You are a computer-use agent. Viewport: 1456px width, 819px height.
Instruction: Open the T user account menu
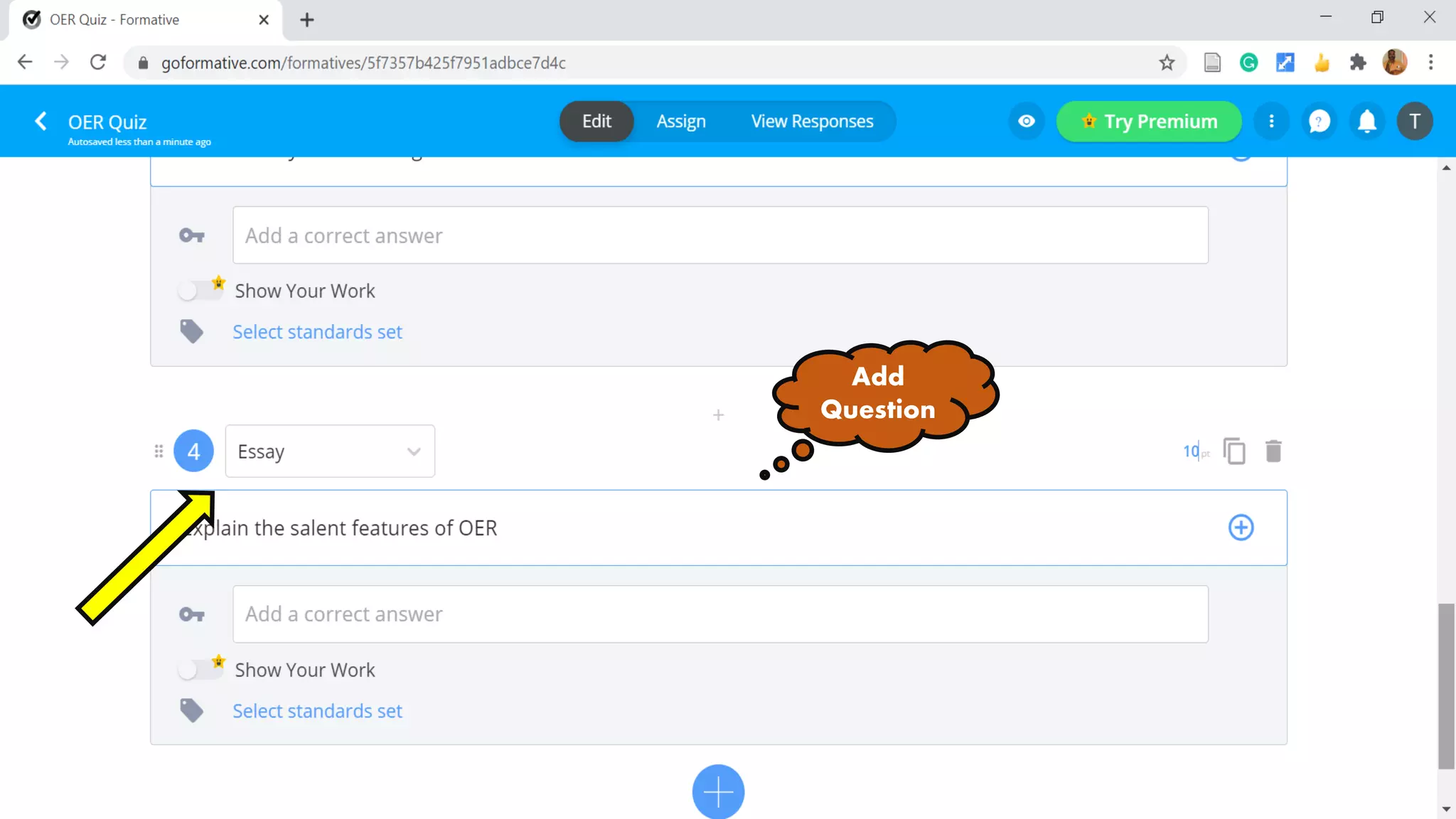1414,122
